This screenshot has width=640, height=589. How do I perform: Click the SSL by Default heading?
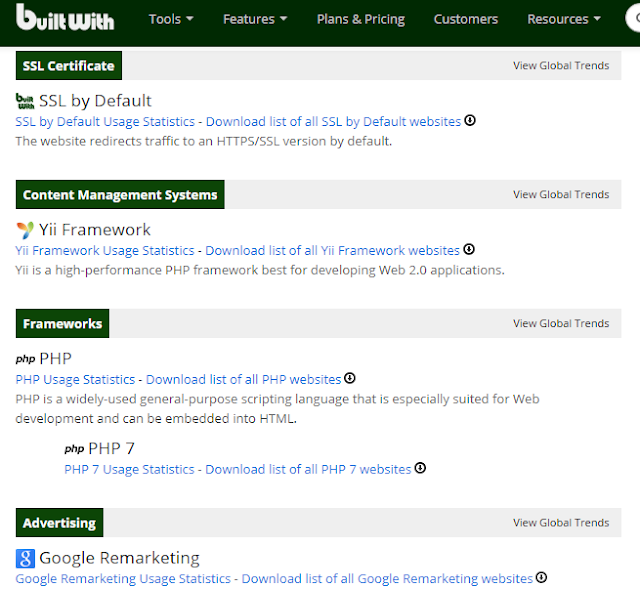tap(95, 101)
